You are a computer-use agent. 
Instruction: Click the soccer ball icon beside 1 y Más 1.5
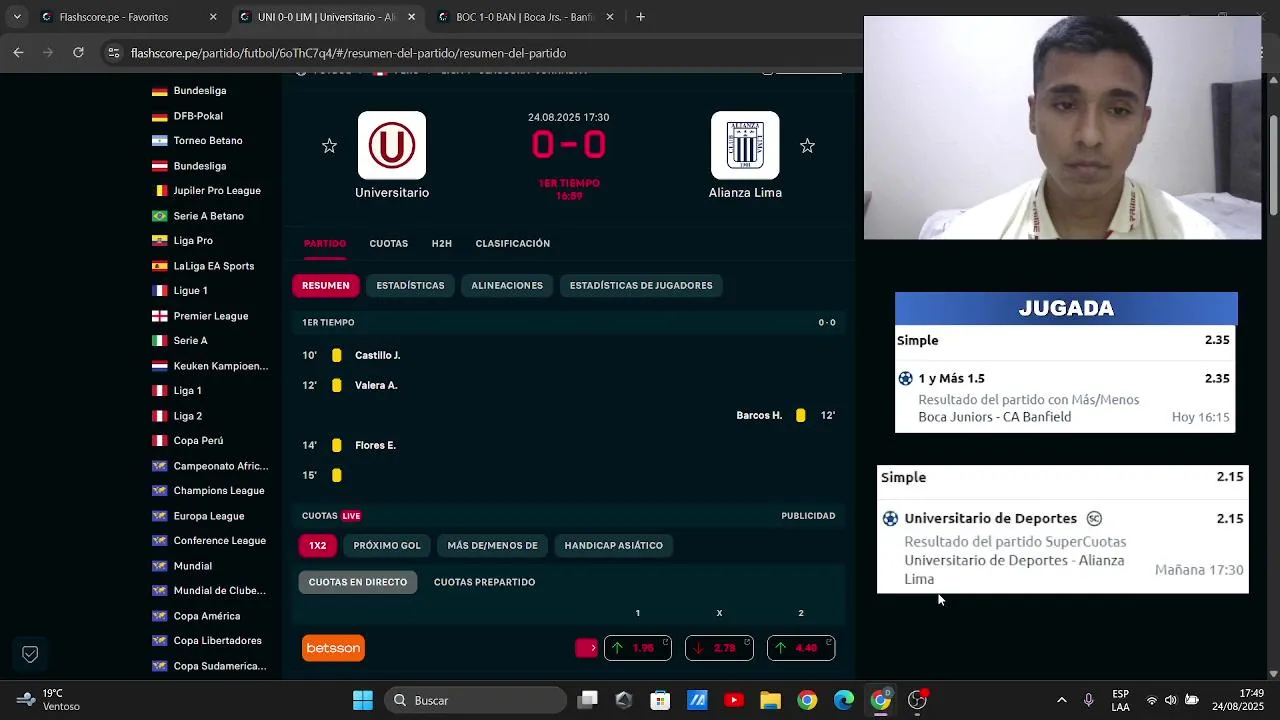click(906, 378)
